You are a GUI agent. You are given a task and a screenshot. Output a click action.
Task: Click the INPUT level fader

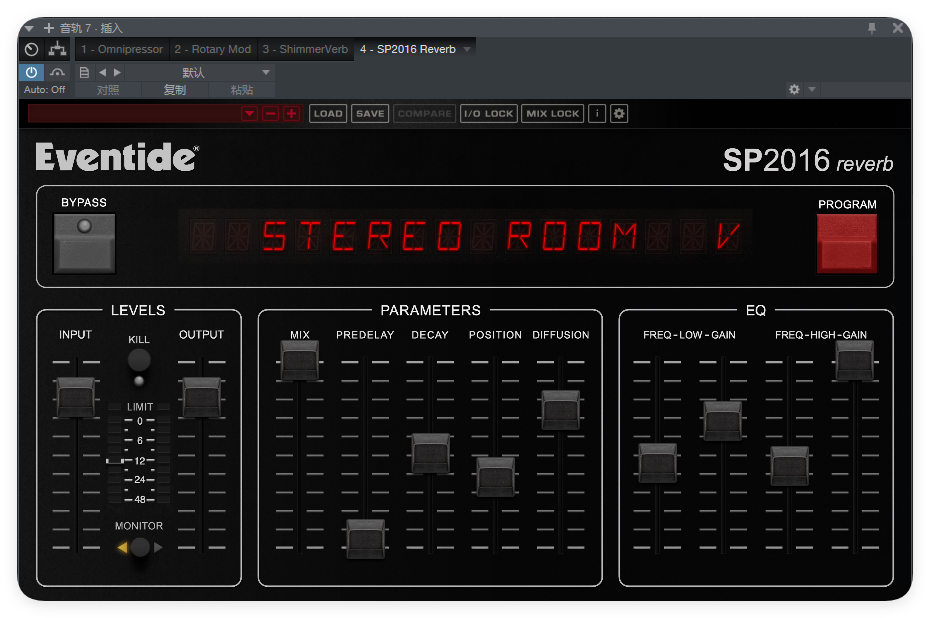click(76, 397)
